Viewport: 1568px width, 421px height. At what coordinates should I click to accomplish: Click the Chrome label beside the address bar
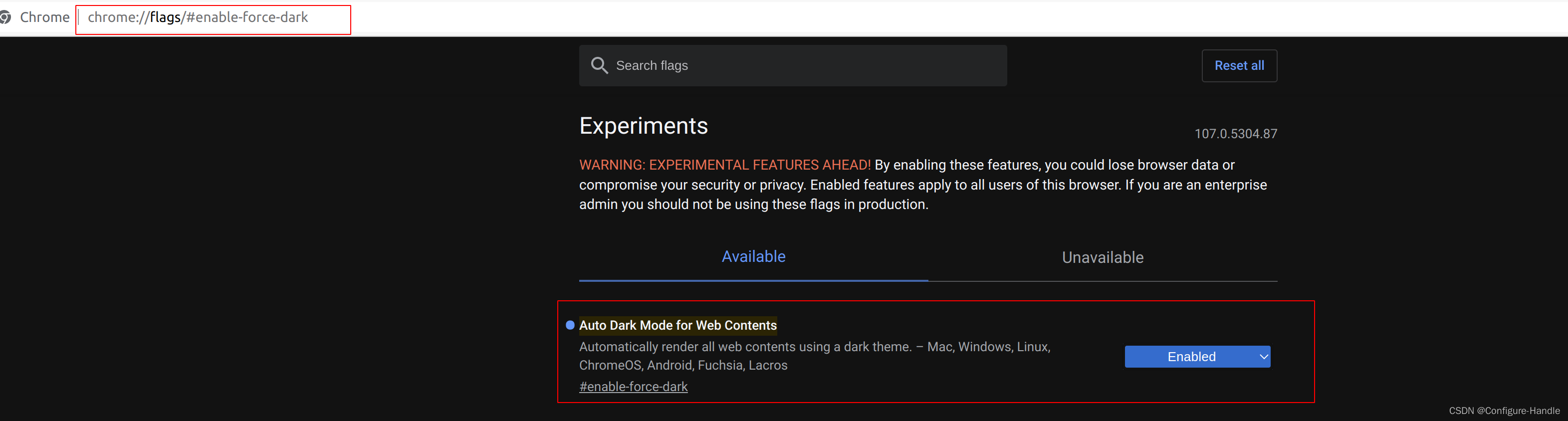tap(44, 17)
